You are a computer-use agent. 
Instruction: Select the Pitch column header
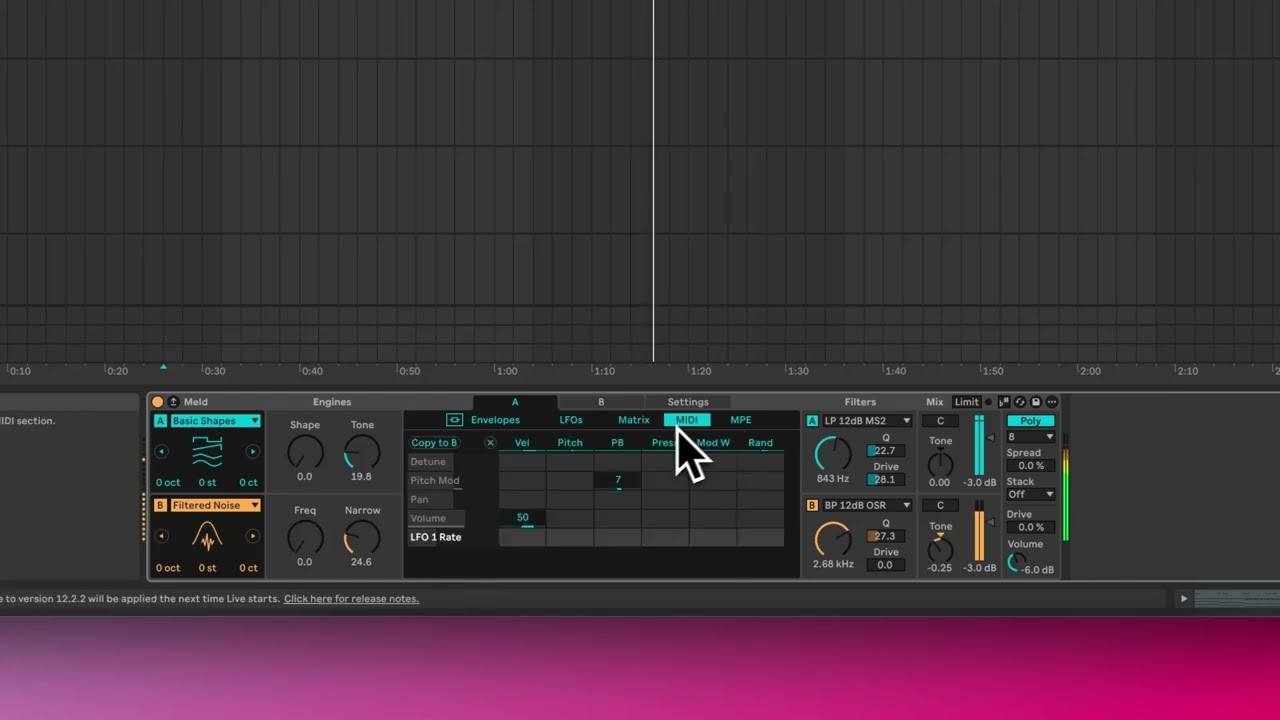coord(570,443)
